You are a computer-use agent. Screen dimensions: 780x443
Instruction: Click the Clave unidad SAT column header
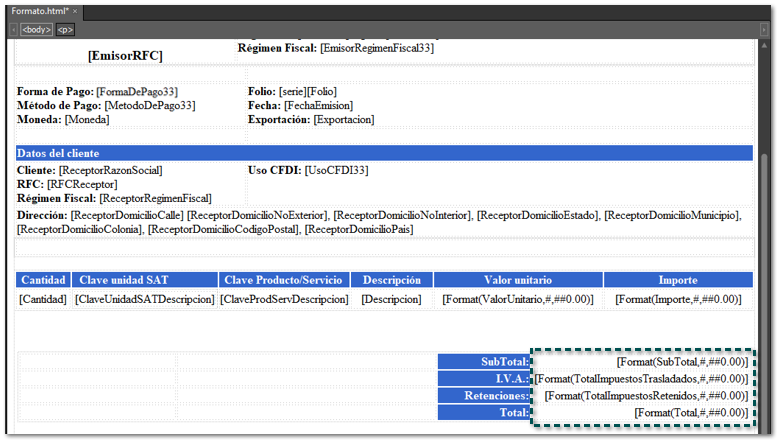tap(144, 281)
